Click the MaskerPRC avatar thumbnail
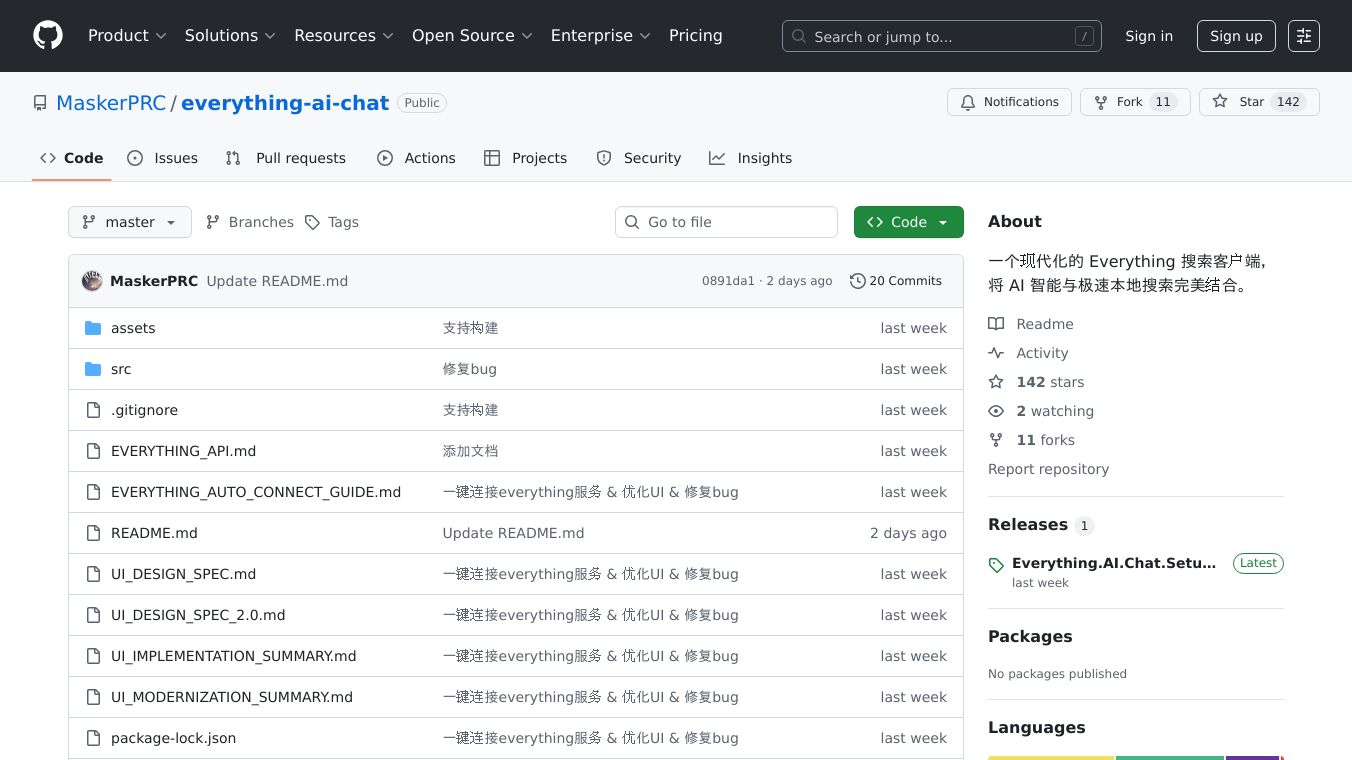The width and height of the screenshot is (1352, 760). 92,281
